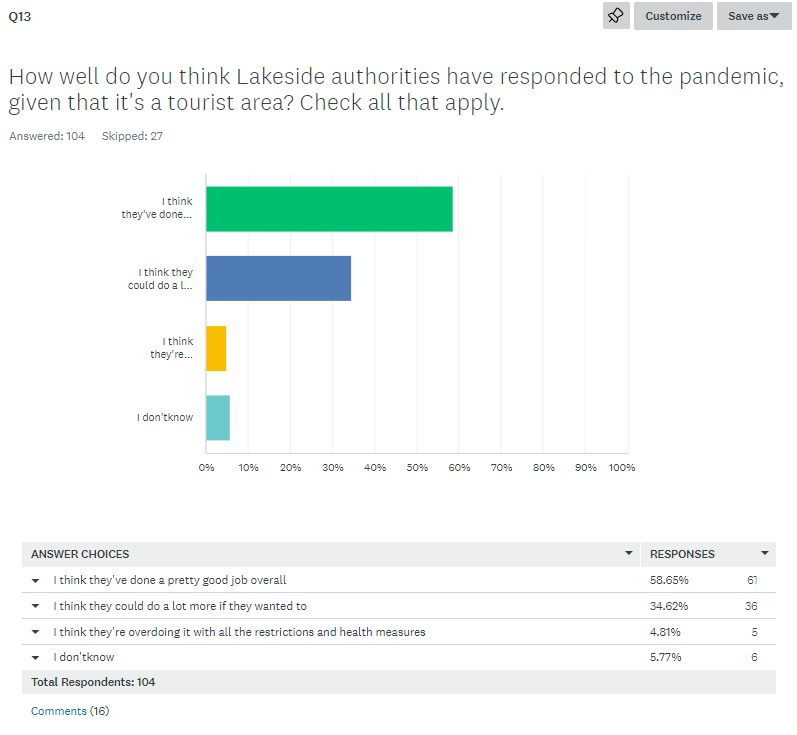Sort by the Responses column arrow
Screen dimensions: 797x735
(765, 553)
